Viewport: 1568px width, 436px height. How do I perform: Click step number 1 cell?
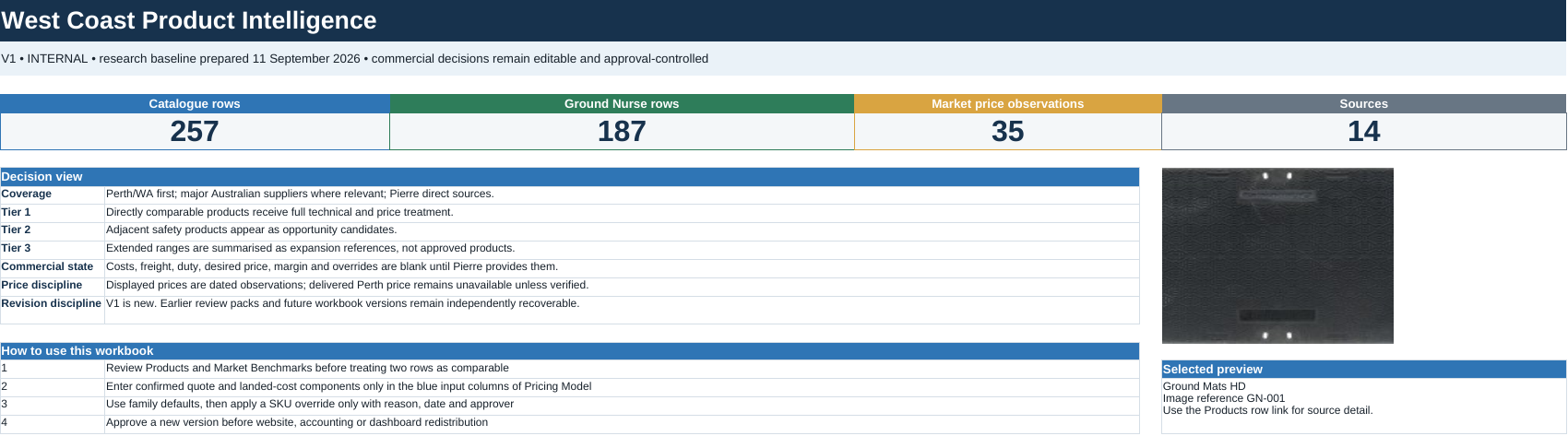pyautogui.click(x=53, y=369)
